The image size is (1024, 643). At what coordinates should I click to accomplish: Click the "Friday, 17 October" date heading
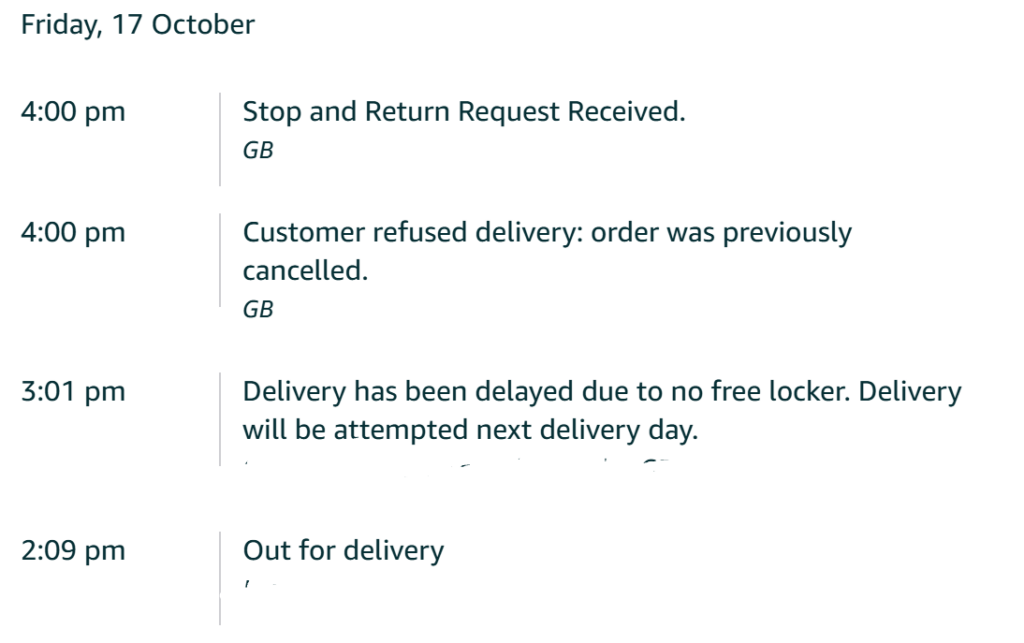coord(138,25)
